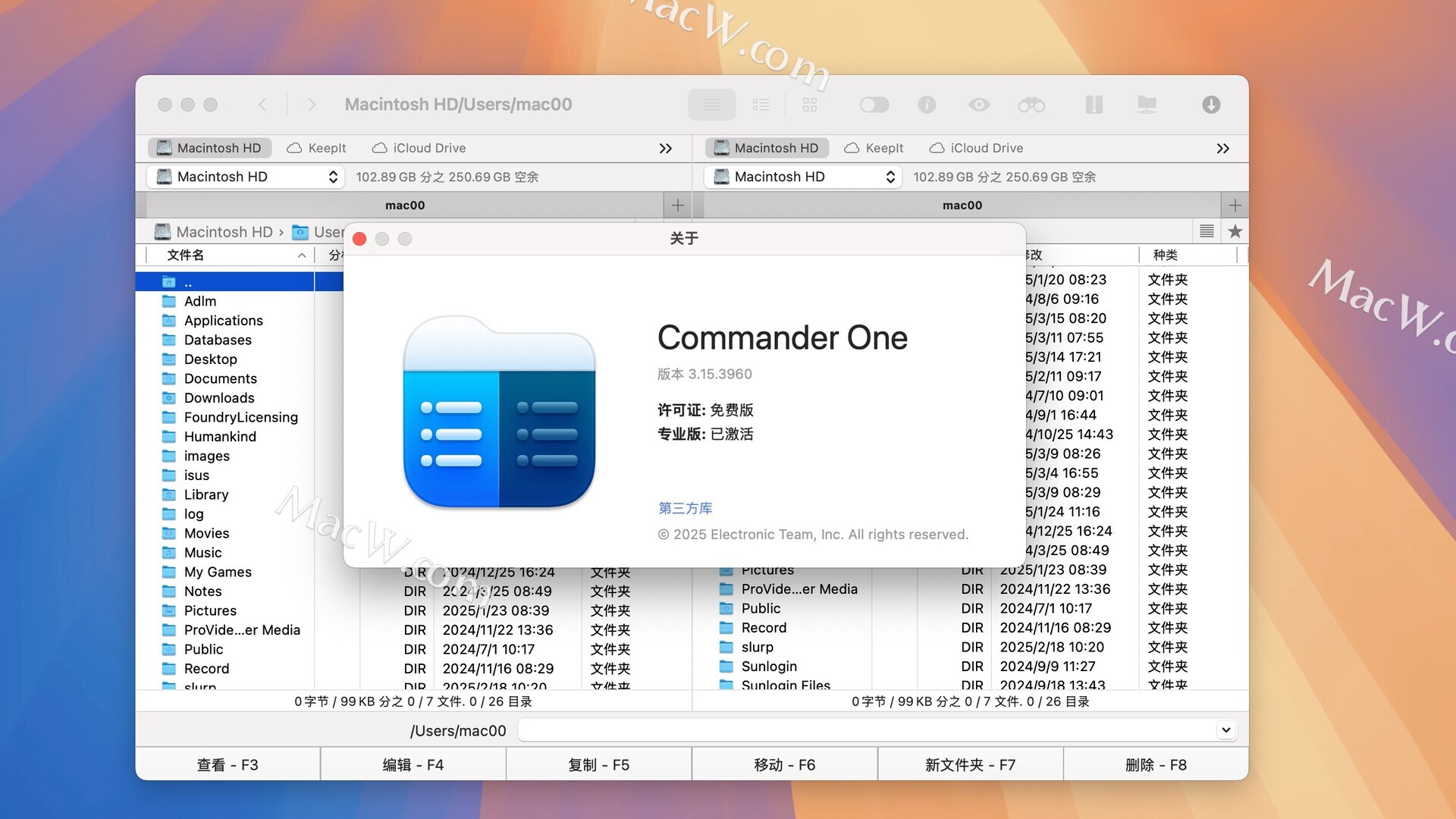
Task: Add new tab in right pane
Action: (x=1235, y=205)
